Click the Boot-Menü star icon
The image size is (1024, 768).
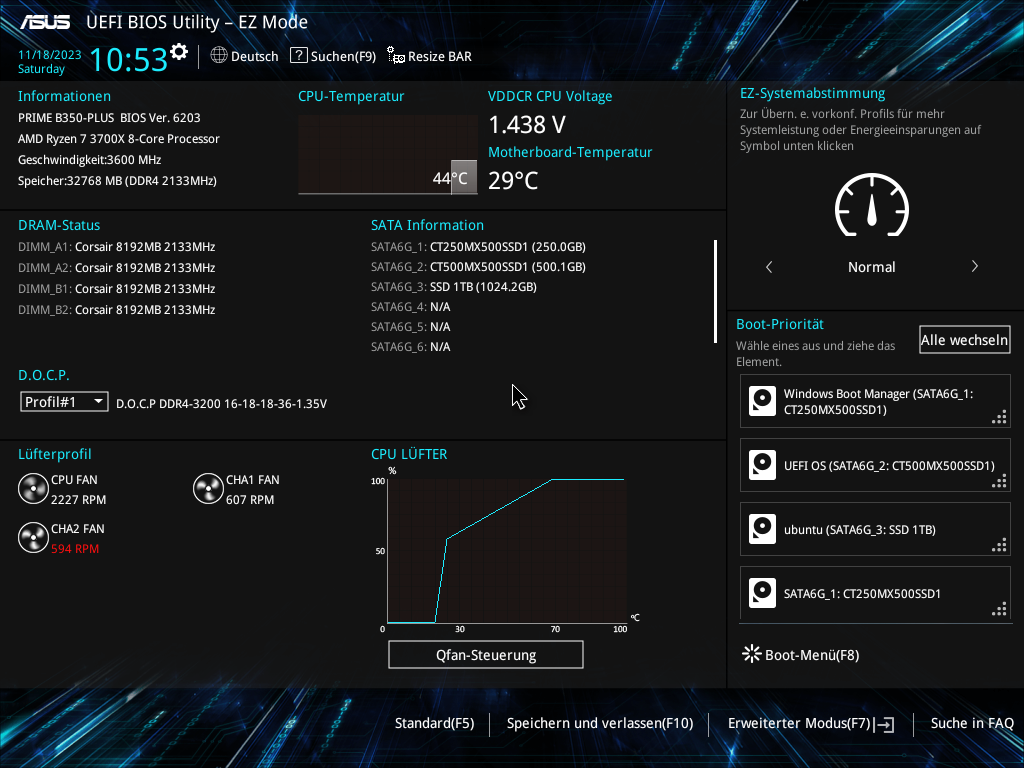pyautogui.click(x=752, y=654)
